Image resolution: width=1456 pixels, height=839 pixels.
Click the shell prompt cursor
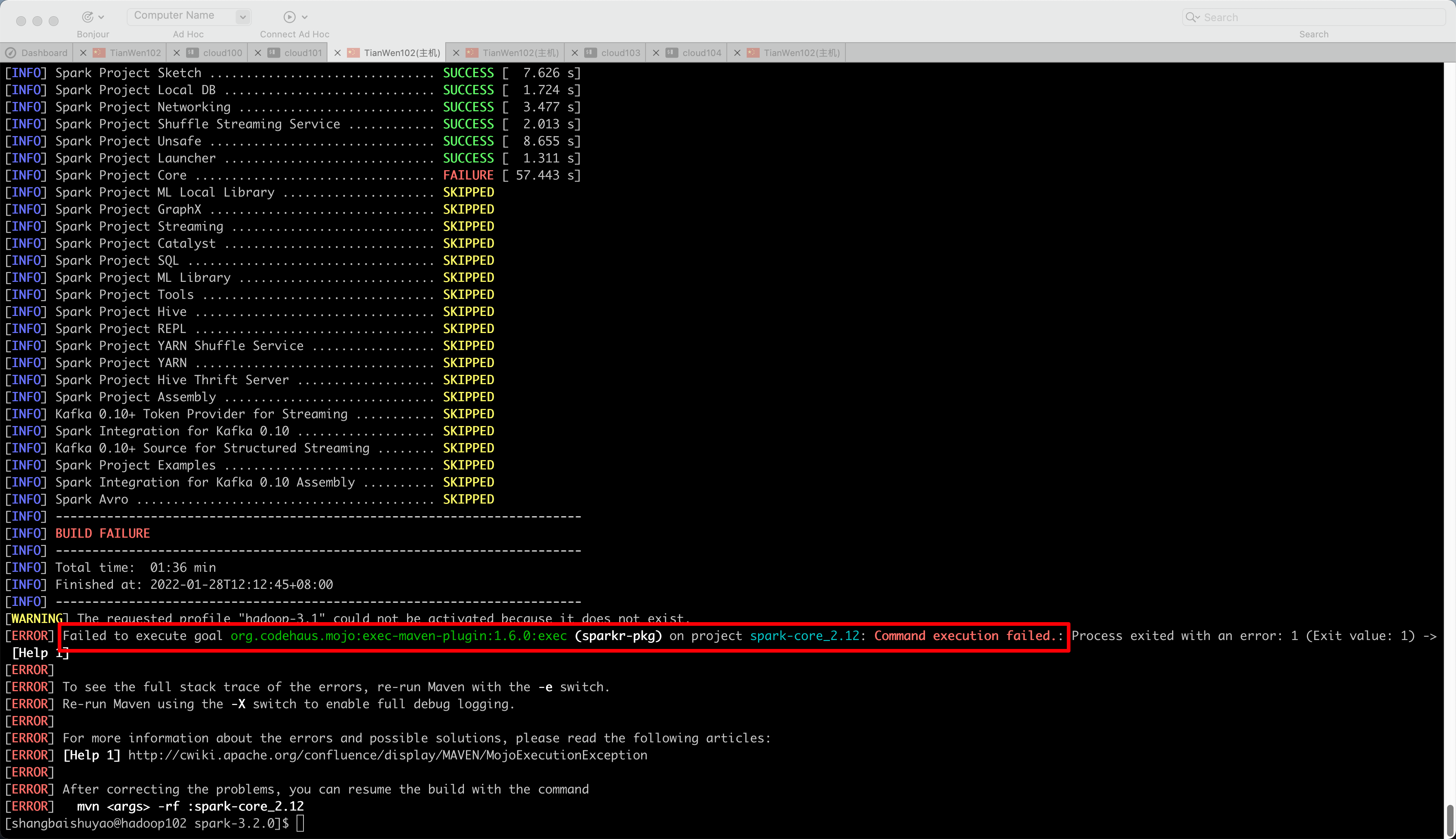300,823
